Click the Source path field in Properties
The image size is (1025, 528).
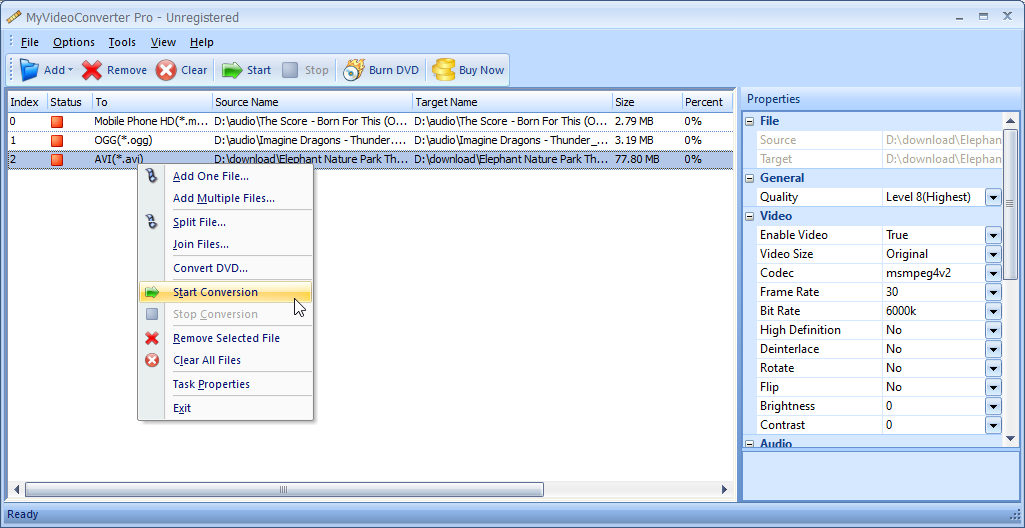[x=943, y=140]
